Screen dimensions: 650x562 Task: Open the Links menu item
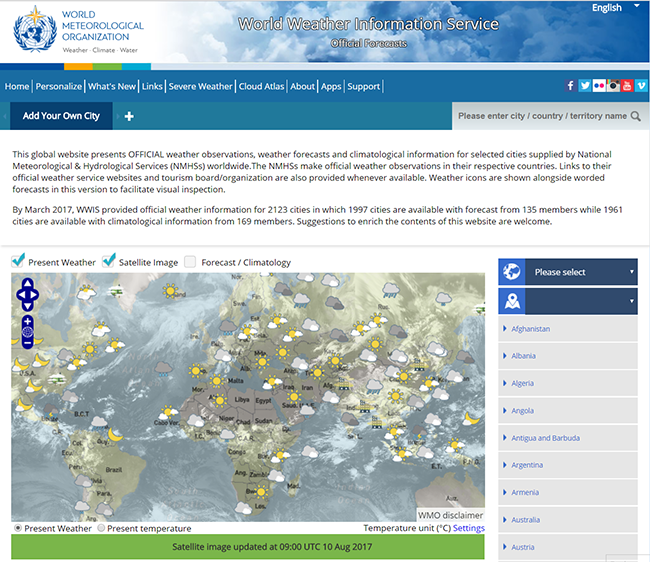(x=152, y=86)
